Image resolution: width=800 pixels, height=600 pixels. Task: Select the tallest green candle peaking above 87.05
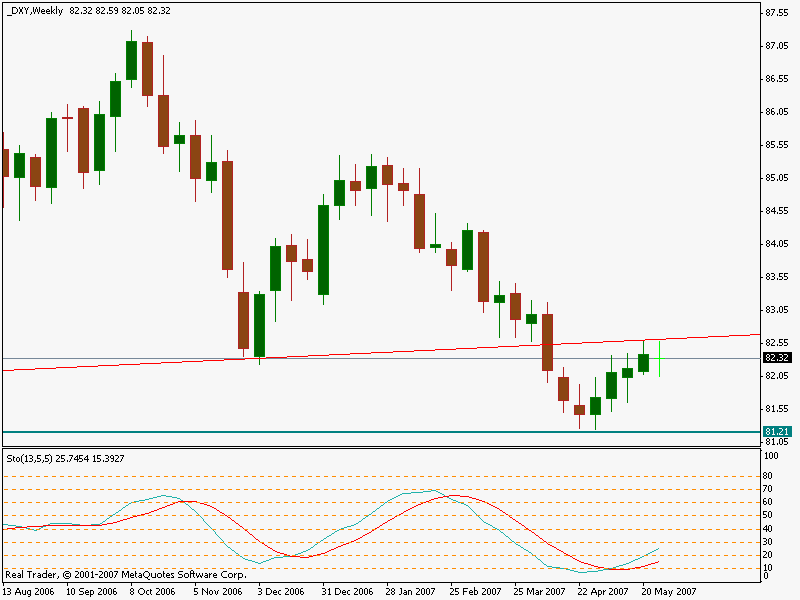pos(131,60)
